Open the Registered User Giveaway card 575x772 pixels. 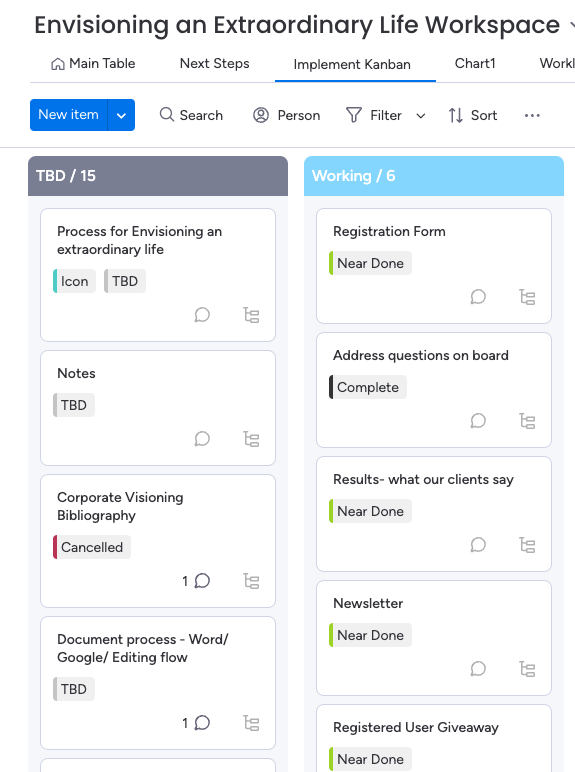[x=434, y=739]
